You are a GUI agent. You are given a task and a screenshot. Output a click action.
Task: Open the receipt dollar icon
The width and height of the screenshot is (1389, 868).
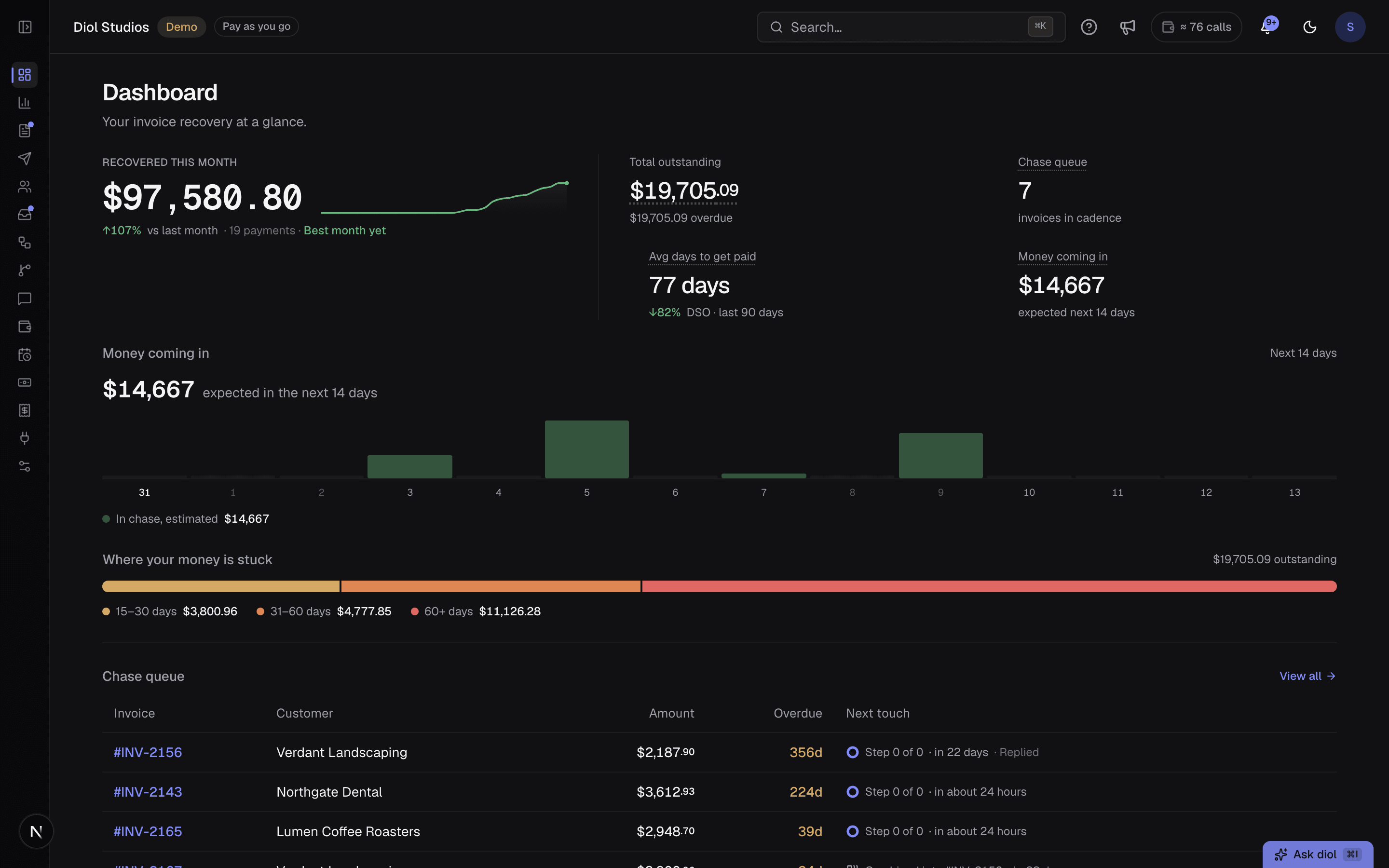pyautogui.click(x=25, y=410)
